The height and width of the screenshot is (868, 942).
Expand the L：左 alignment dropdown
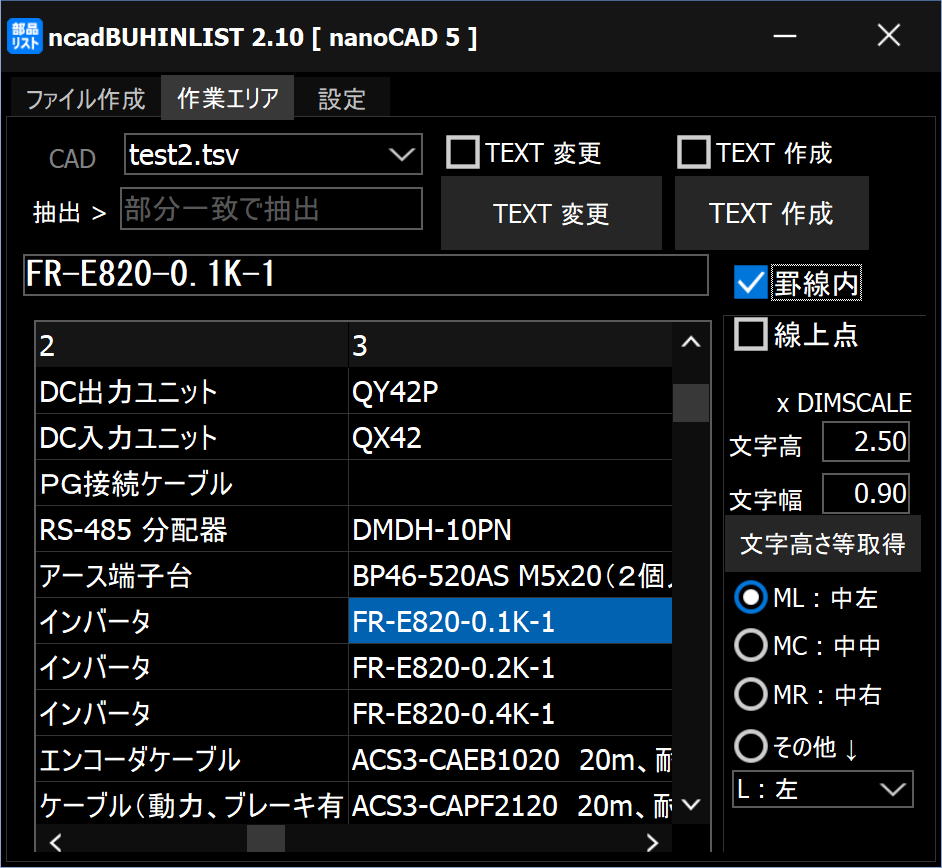[822, 789]
